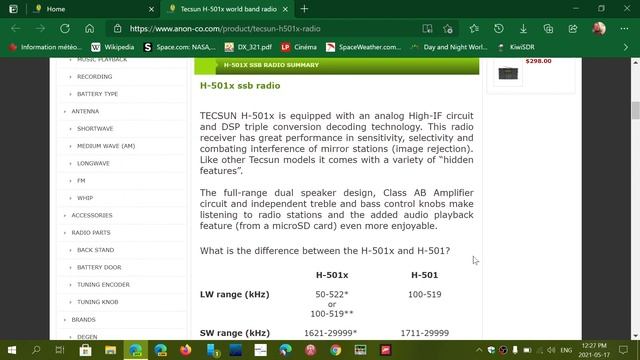This screenshot has width=640, height=360.
Task: Click the address bar URL
Action: pos(225,29)
